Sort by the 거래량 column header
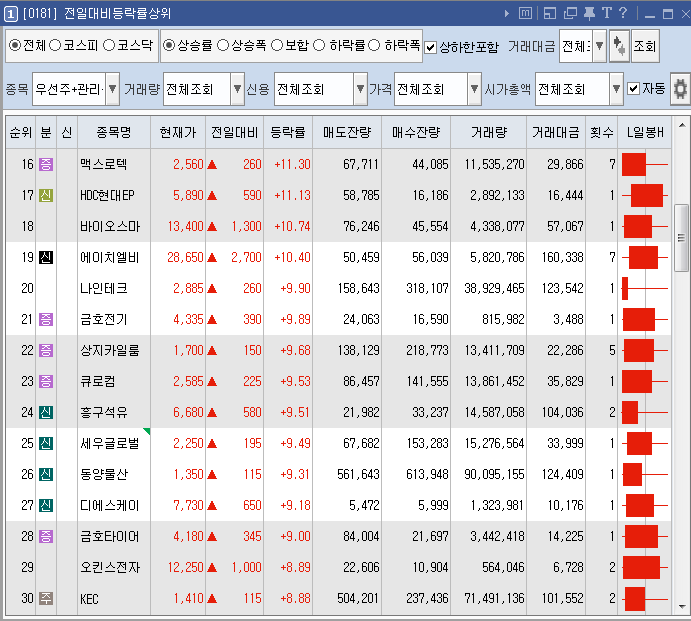Image resolution: width=691 pixels, height=621 pixels. [x=489, y=132]
